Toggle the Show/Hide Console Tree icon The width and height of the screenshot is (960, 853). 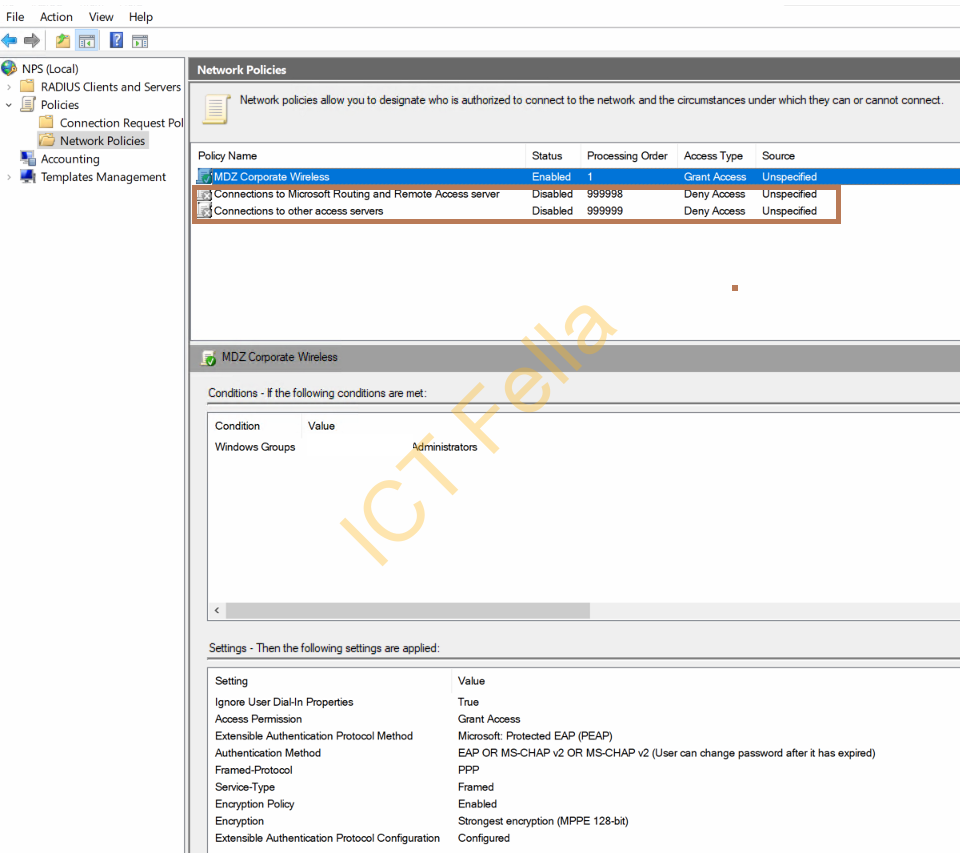(x=87, y=41)
